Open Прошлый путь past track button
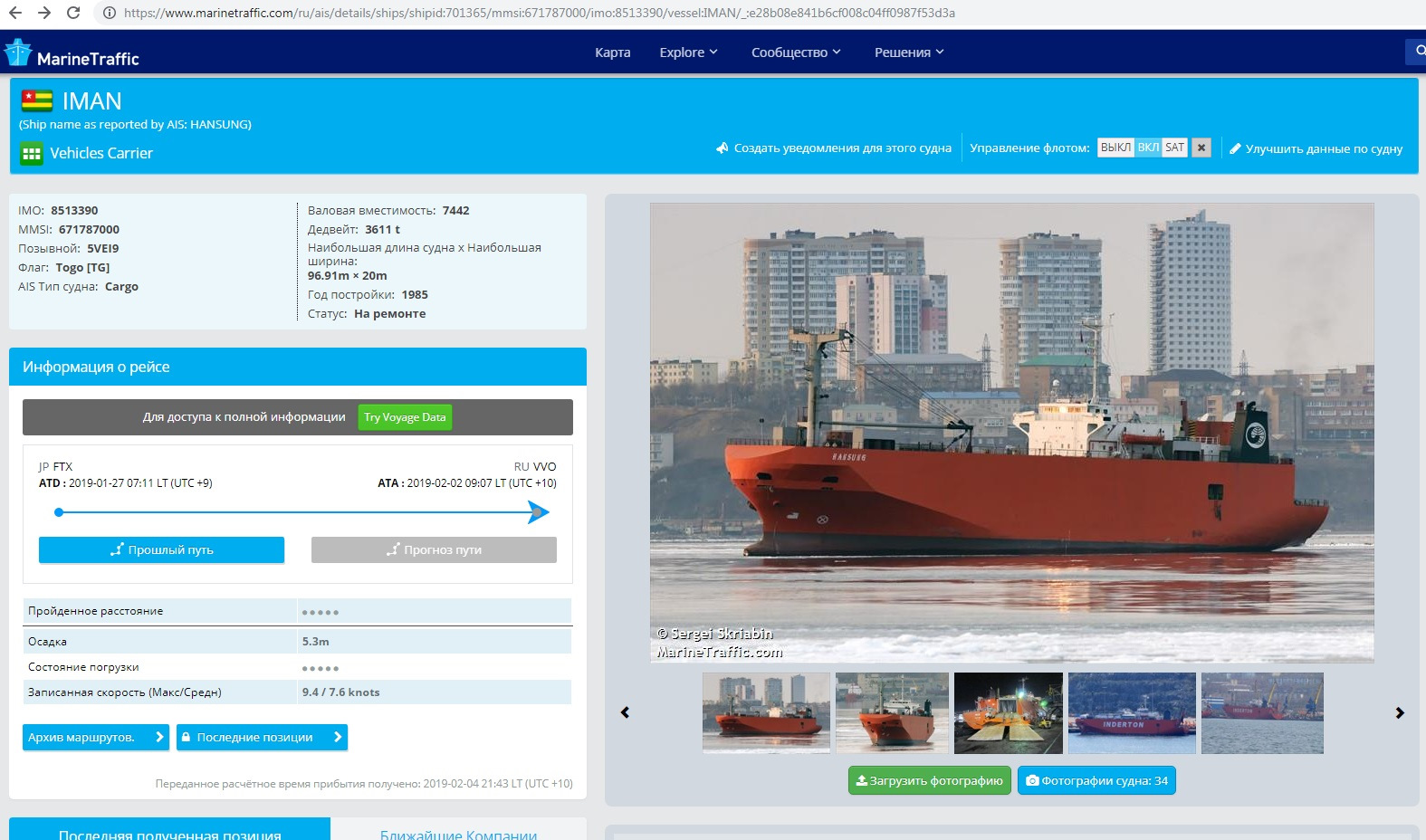 [x=161, y=549]
